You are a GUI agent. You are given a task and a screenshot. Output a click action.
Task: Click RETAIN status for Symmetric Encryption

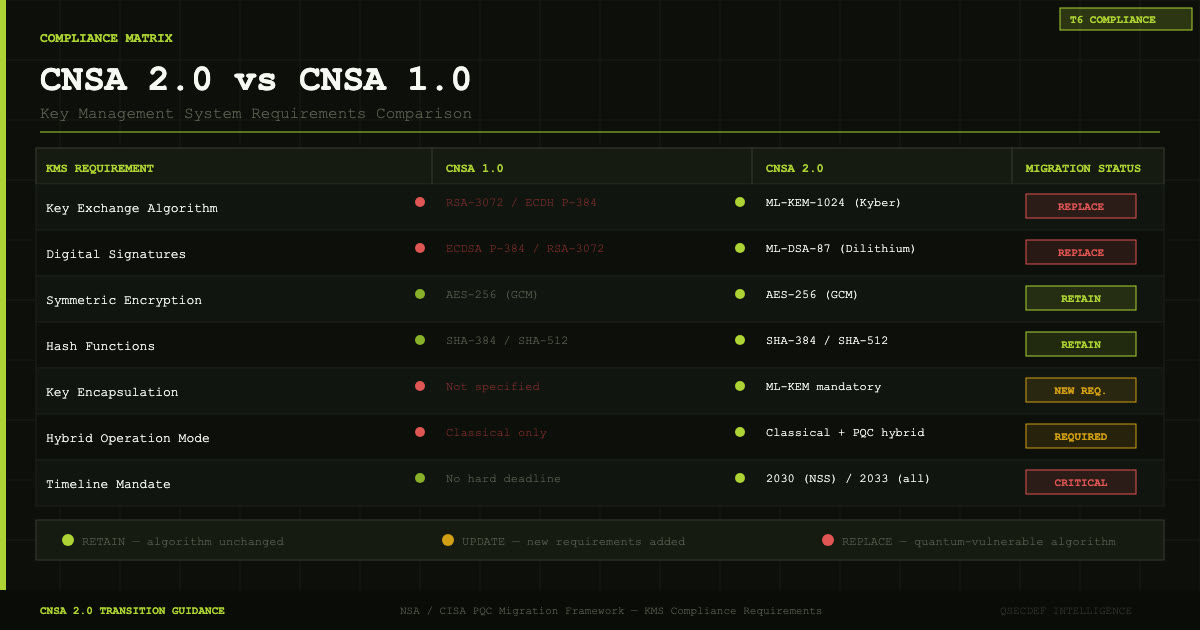1081,298
